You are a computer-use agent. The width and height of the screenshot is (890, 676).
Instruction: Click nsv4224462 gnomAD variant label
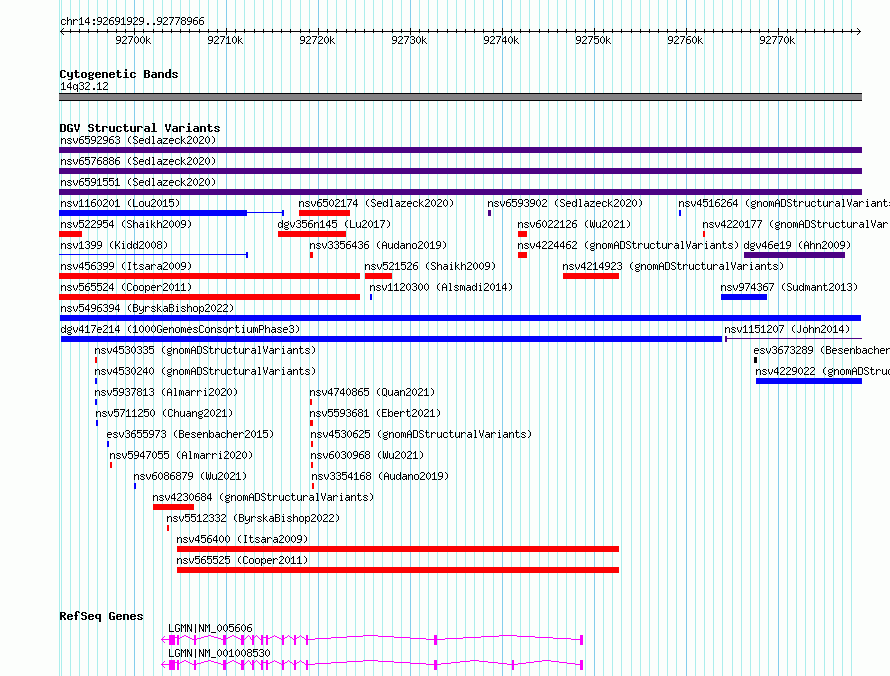628,245
